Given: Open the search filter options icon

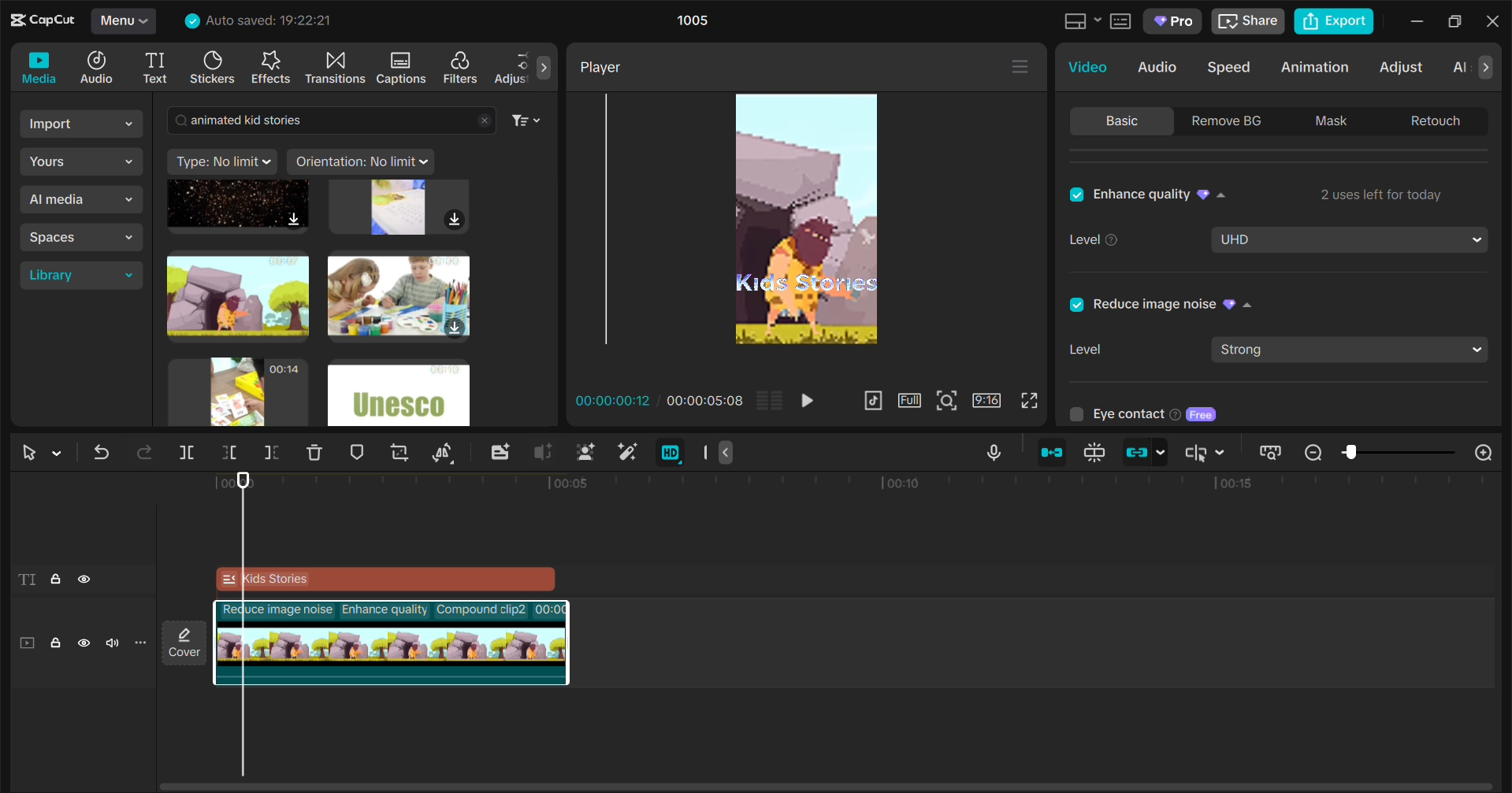Looking at the screenshot, I should click(526, 120).
